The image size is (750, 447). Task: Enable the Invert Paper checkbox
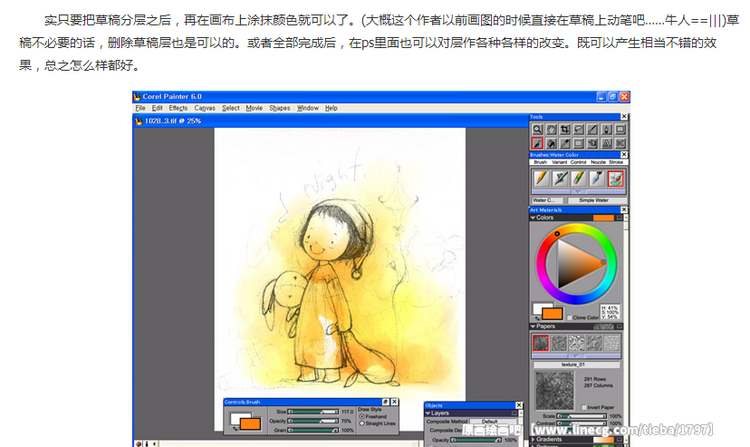(x=584, y=407)
